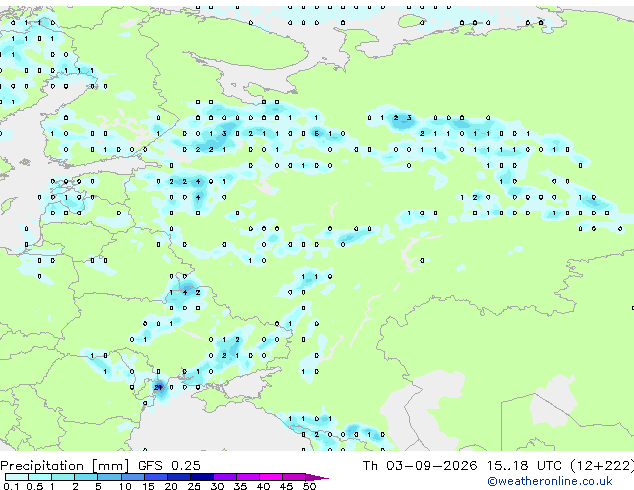634x490 pixels.
Task: Pick the 15–20 mm blue legend swatch
Action: [x=155, y=477]
